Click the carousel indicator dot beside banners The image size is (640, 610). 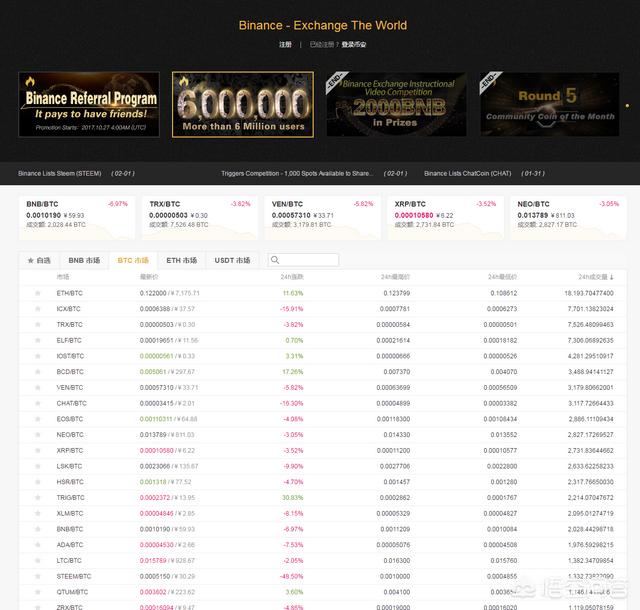(x=627, y=105)
